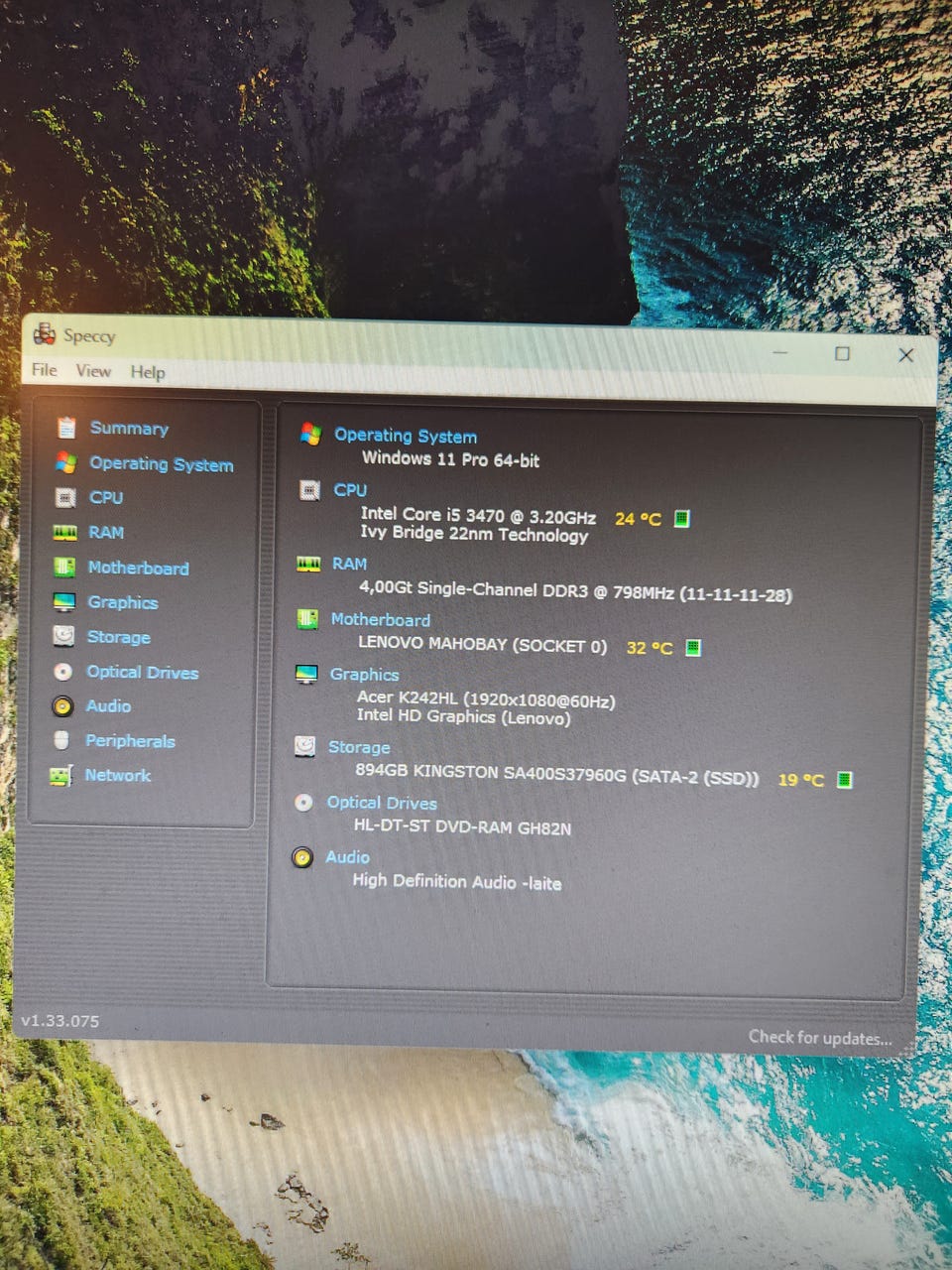Click Acer K242HL monitor entry
The width and height of the screenshot is (952, 1270).
point(486,699)
